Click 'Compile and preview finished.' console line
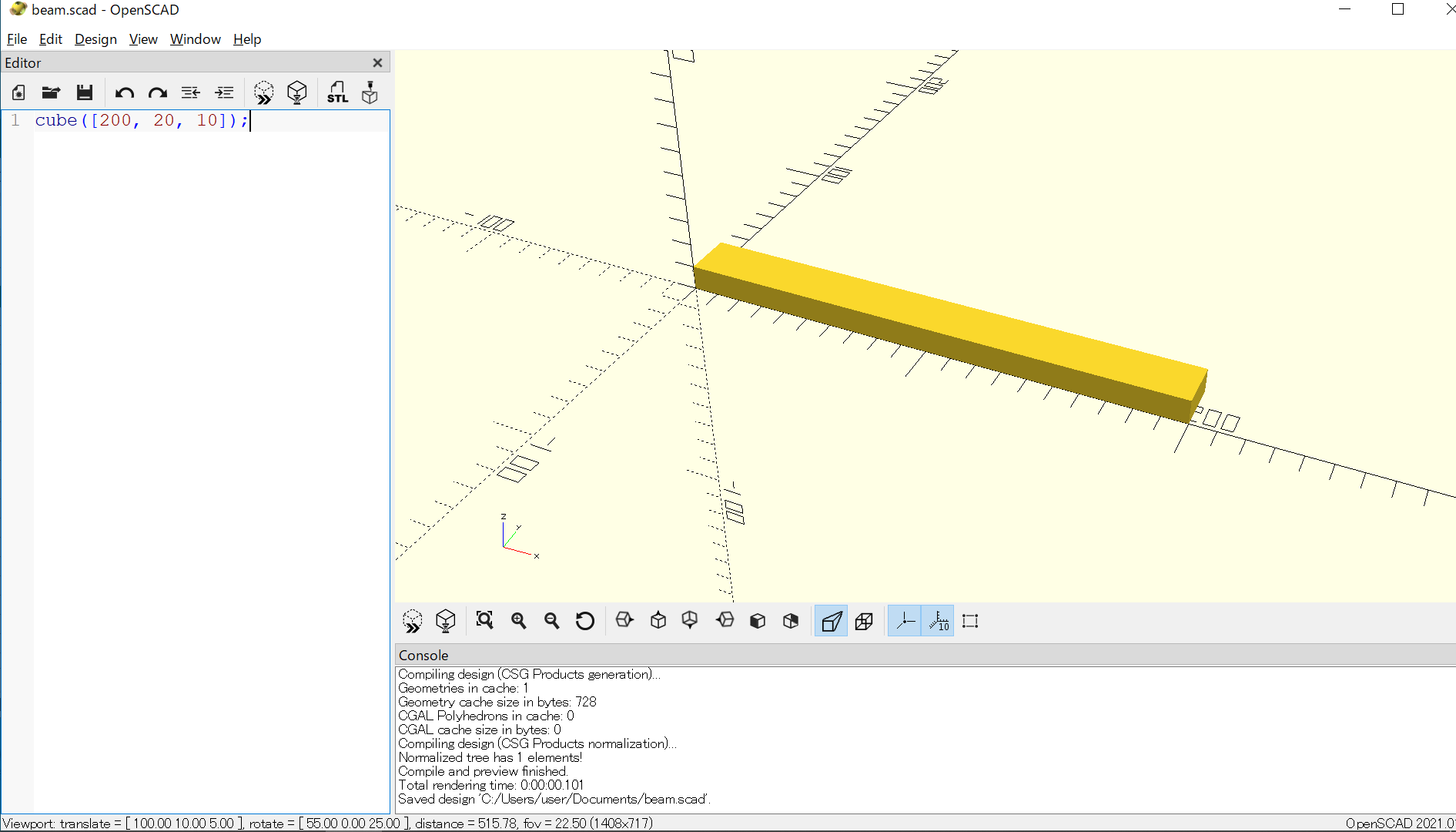Viewport: 1456px width, 832px height. click(x=483, y=772)
